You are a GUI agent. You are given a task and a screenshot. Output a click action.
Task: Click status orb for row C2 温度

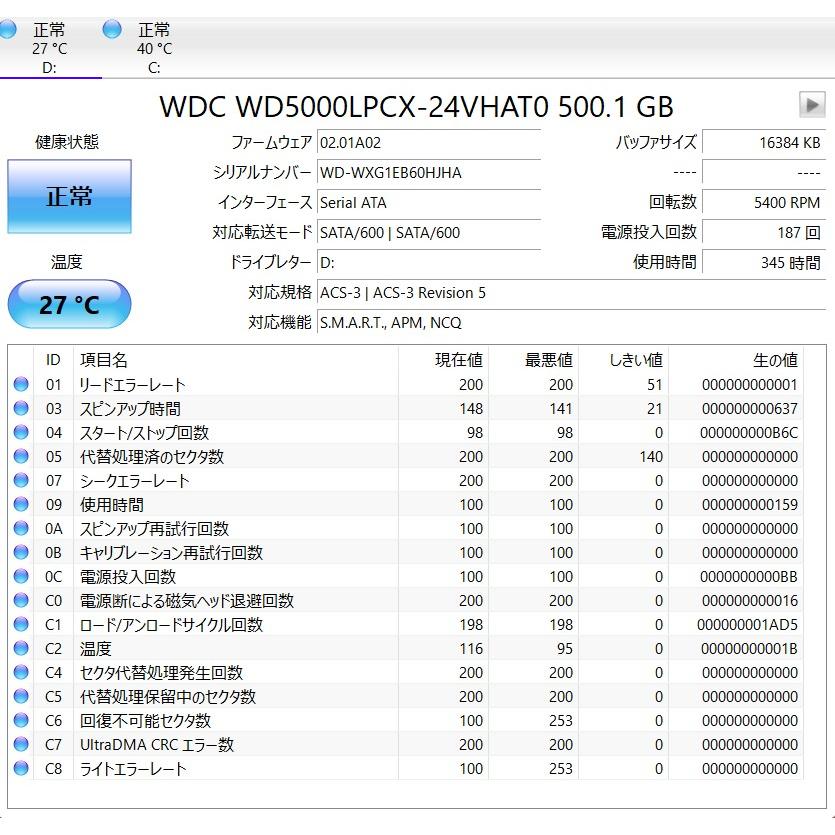click(x=21, y=648)
